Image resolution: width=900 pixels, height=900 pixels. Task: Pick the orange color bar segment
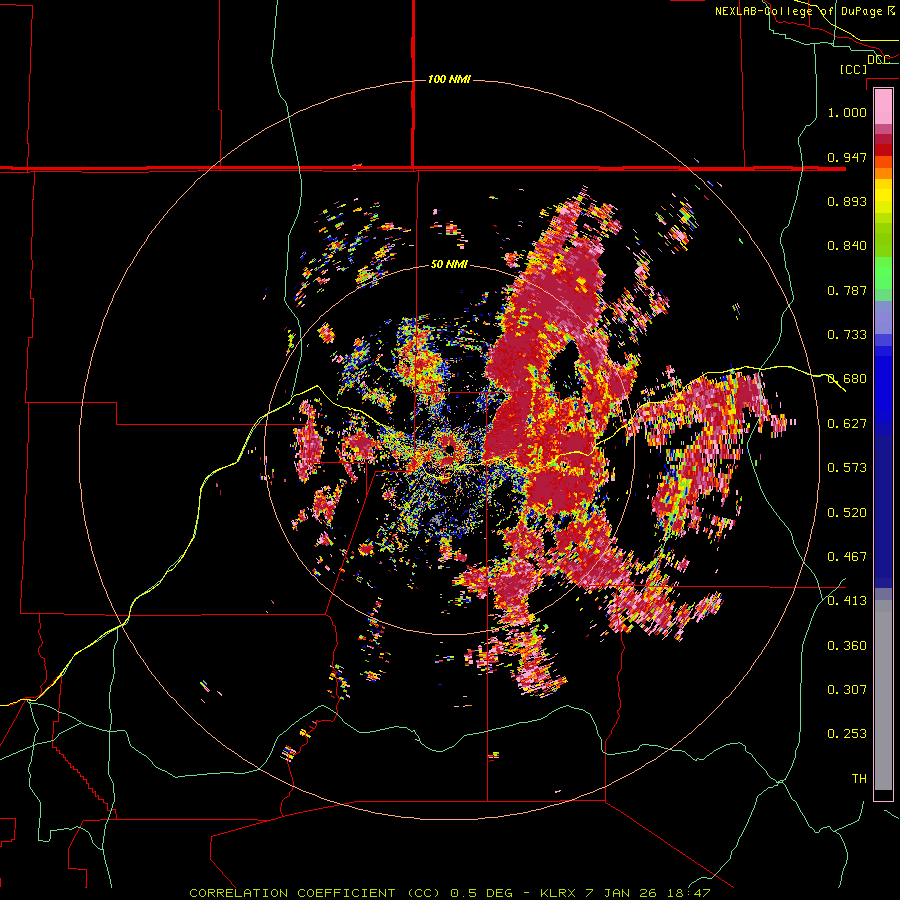tap(883, 172)
